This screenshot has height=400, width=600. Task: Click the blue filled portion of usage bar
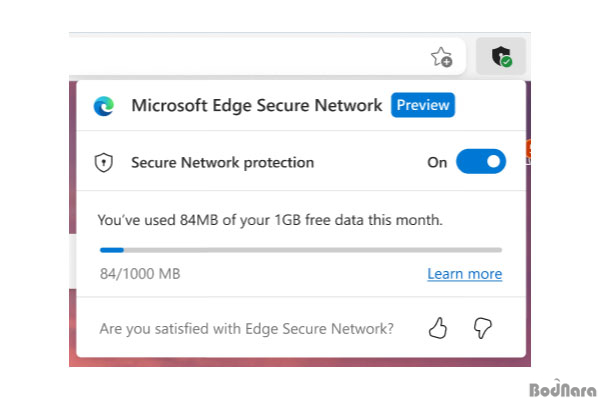pyautogui.click(x=112, y=250)
